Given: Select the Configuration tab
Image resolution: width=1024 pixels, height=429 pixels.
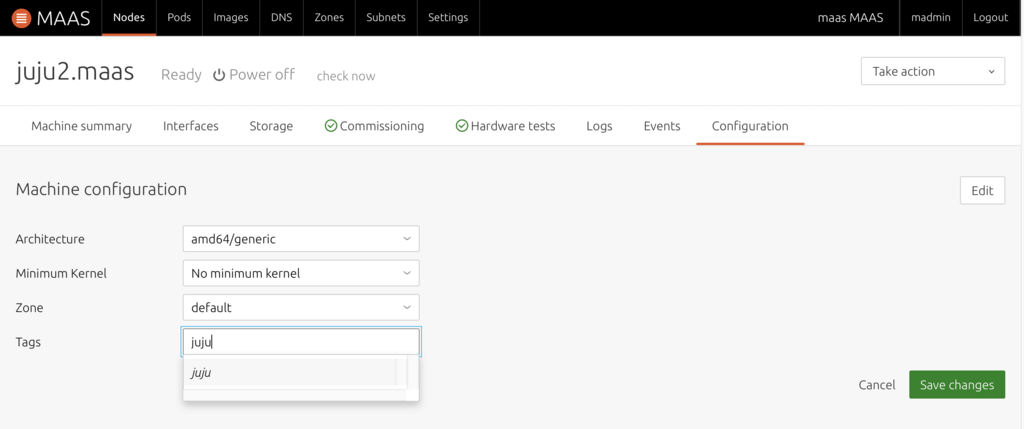Looking at the screenshot, I should coord(750,126).
